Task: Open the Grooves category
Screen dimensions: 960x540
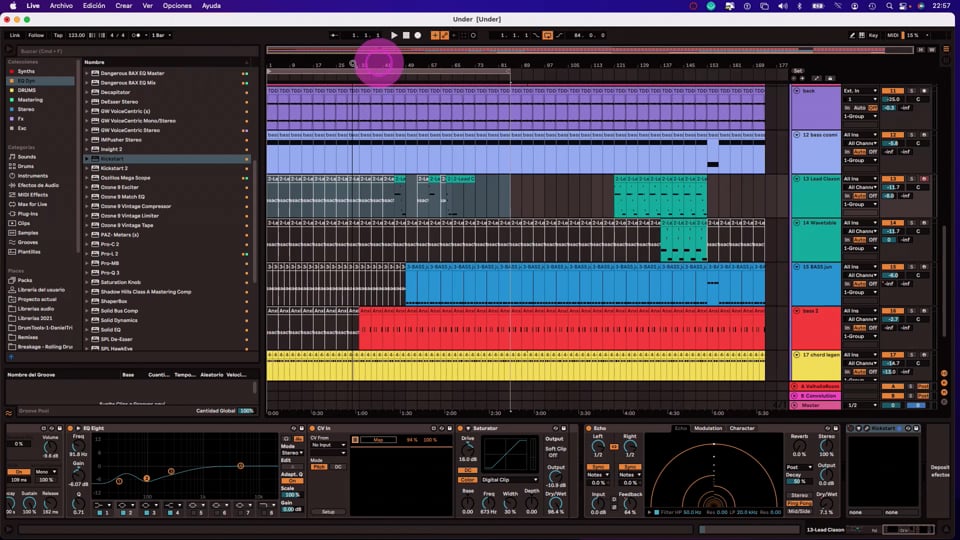Action: [28, 242]
